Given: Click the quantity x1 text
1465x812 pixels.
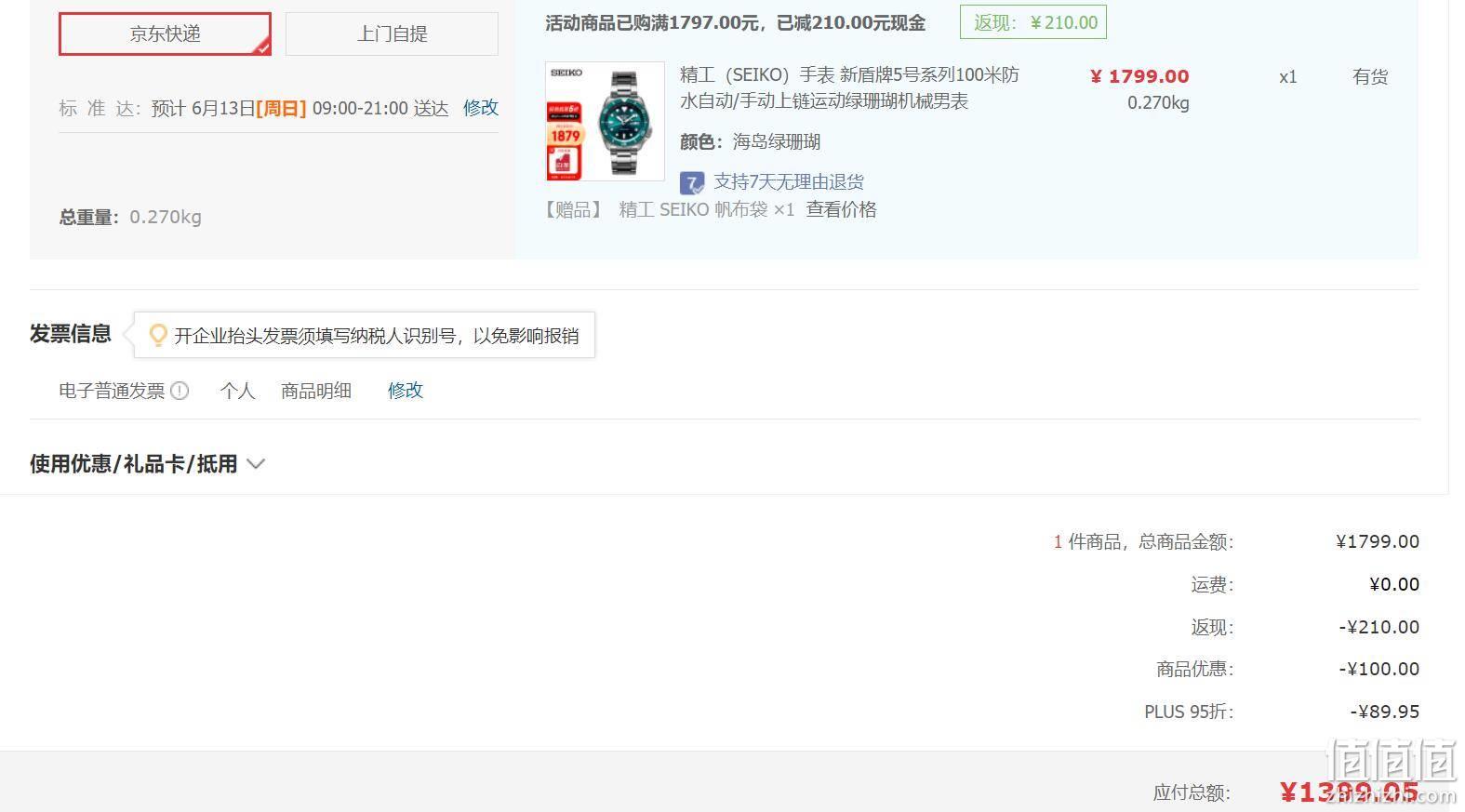Looking at the screenshot, I should pos(1287,77).
